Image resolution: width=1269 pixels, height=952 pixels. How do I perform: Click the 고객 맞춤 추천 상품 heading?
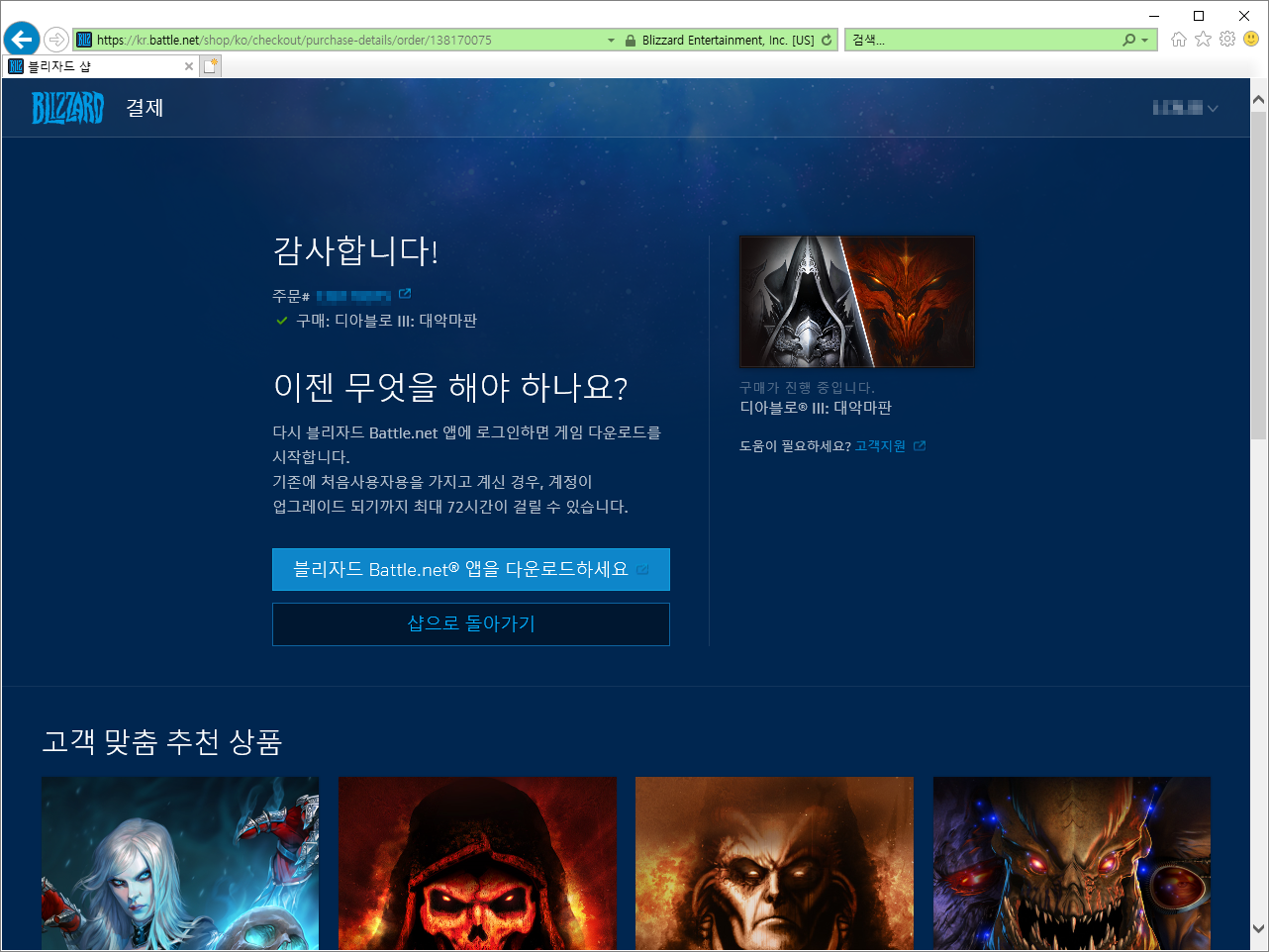(162, 741)
